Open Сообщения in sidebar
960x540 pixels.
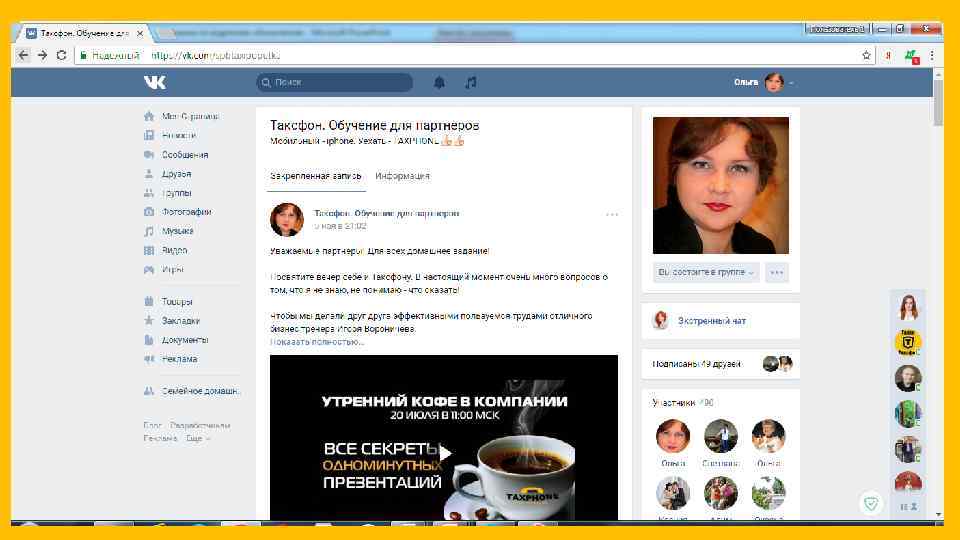(176, 154)
